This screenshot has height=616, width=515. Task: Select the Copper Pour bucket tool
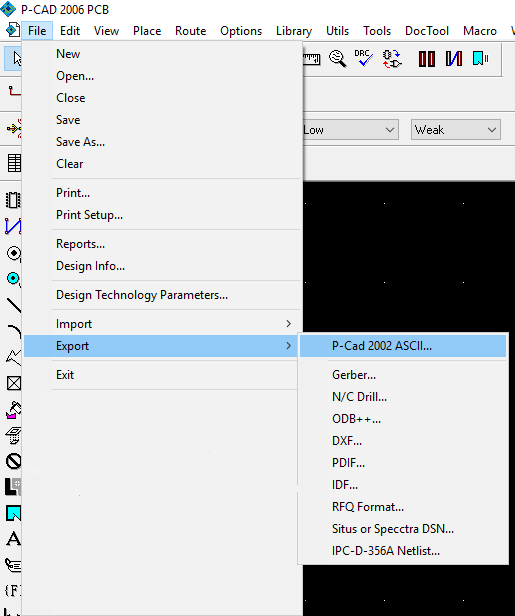(x=14, y=410)
